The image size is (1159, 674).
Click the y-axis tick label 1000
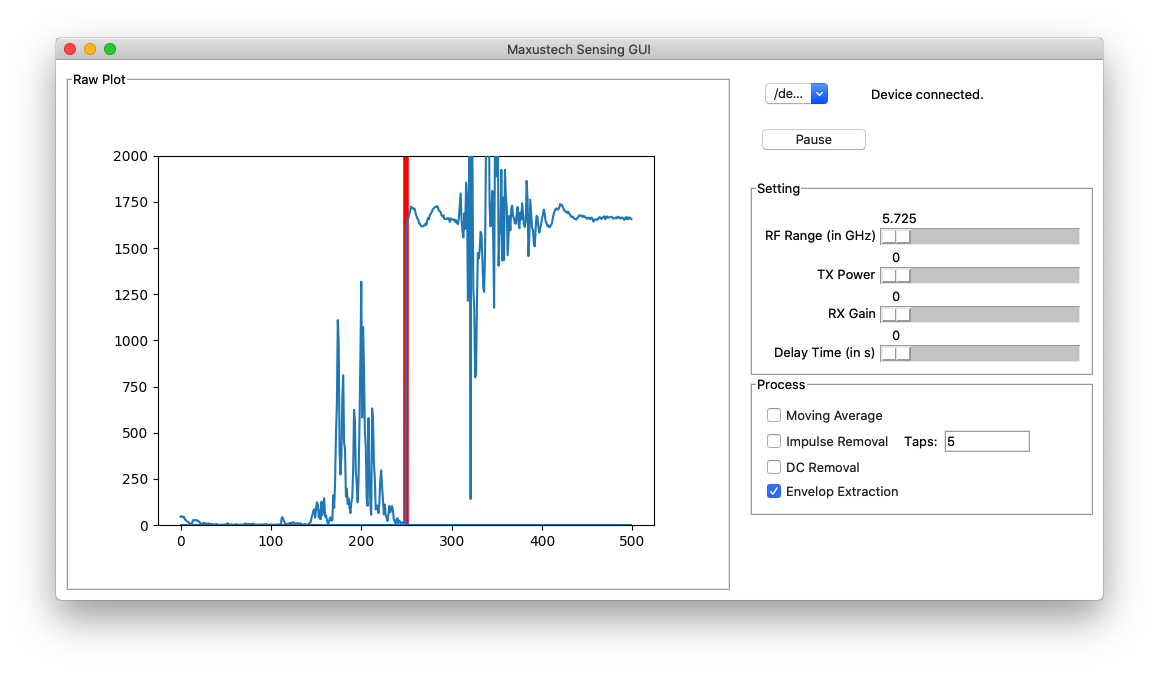click(130, 341)
